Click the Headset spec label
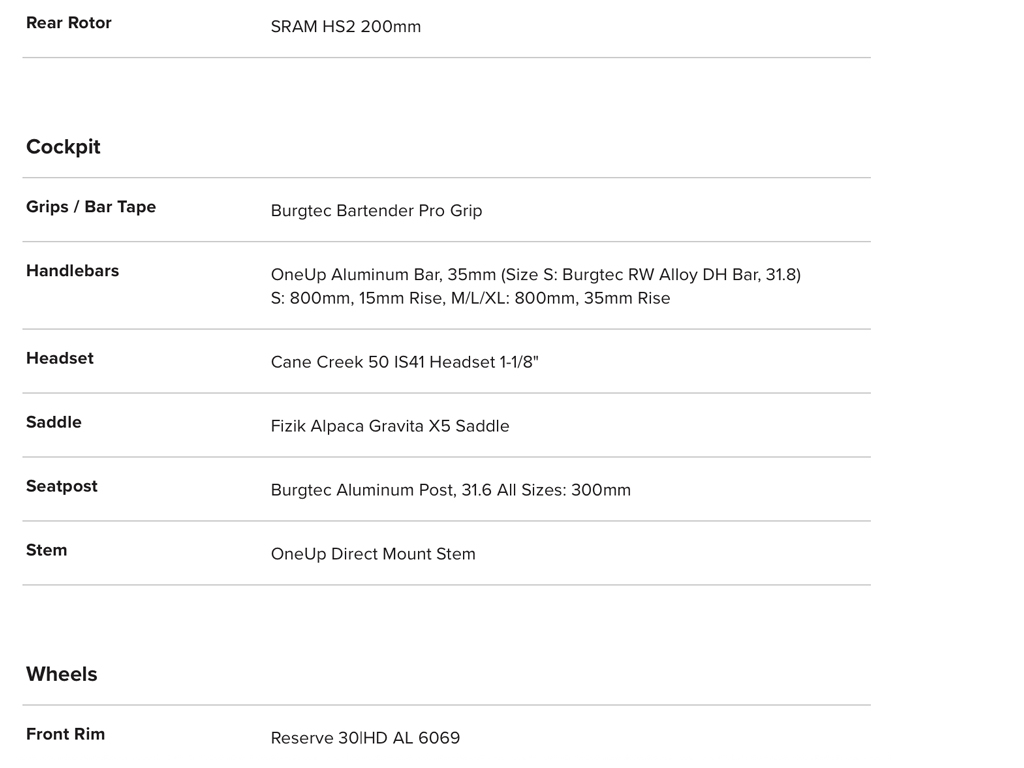The width and height of the screenshot is (1024, 768). tap(60, 359)
